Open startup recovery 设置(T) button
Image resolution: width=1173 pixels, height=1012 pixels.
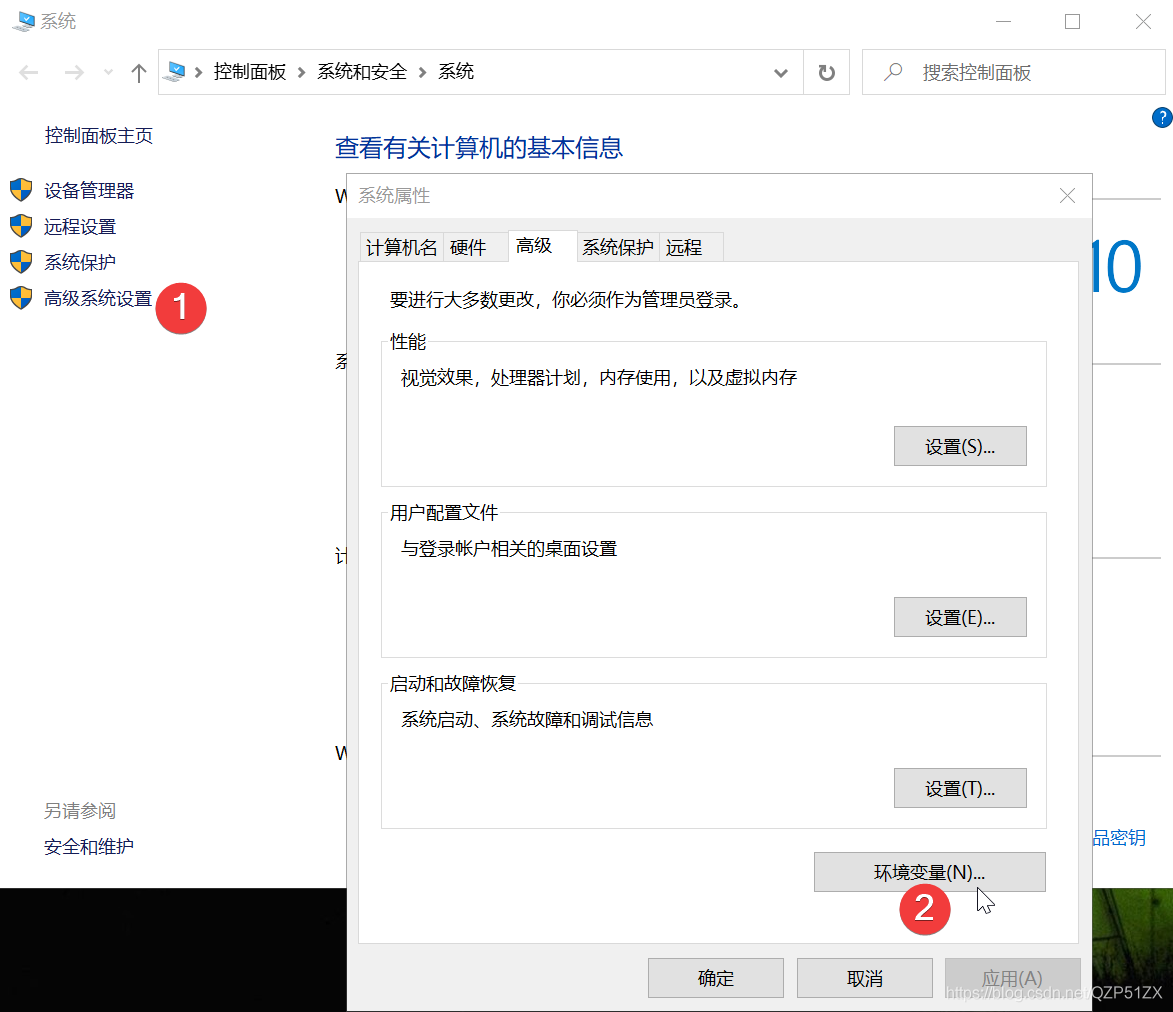pos(960,788)
